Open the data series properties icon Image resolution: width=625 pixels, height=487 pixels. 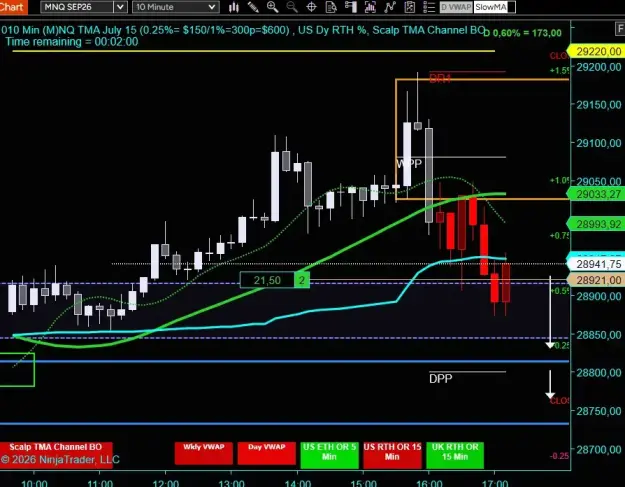pyautogui.click(x=331, y=7)
